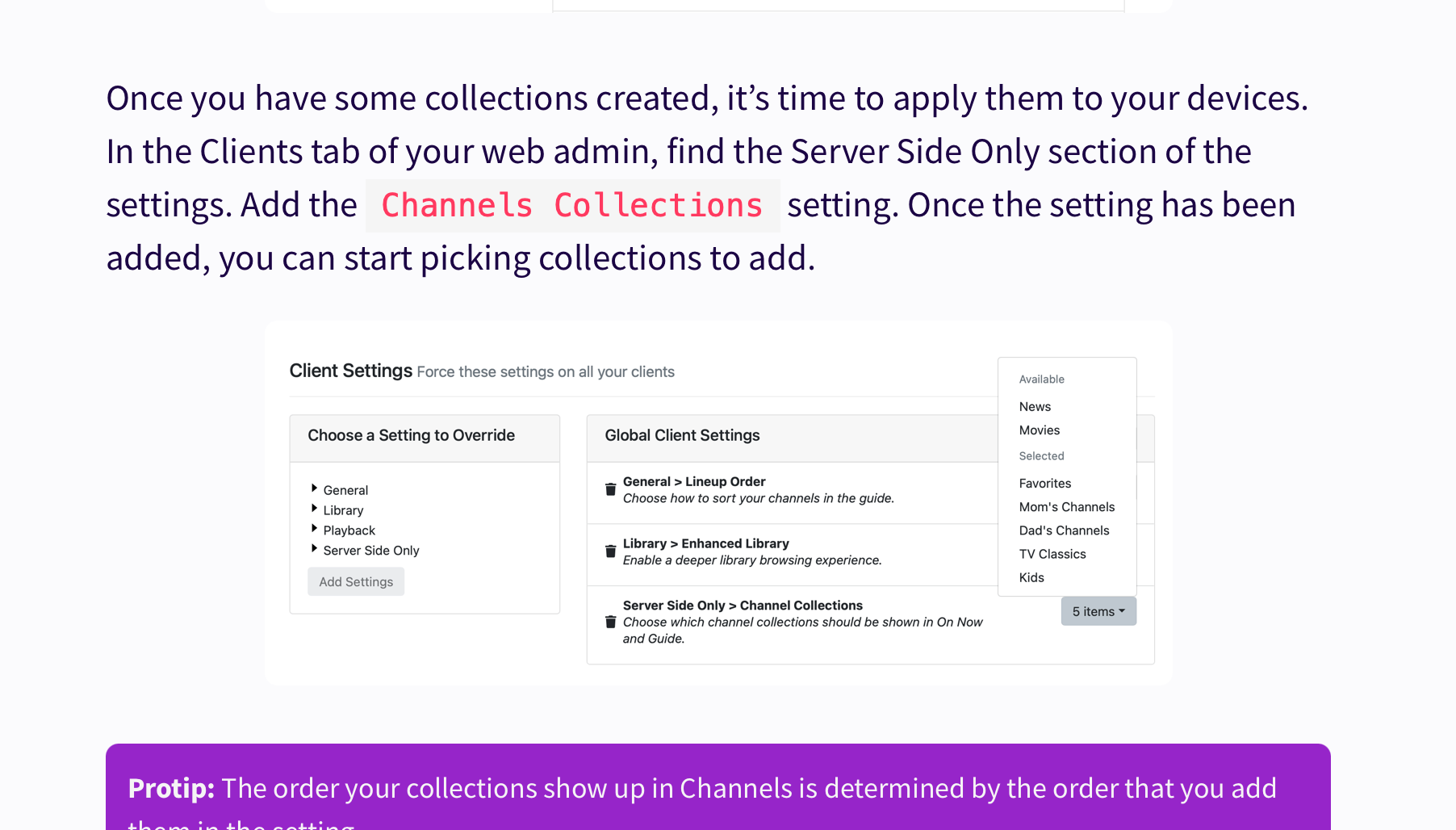Click the Channels Collections code text
This screenshot has width=1456, height=830.
(x=572, y=206)
